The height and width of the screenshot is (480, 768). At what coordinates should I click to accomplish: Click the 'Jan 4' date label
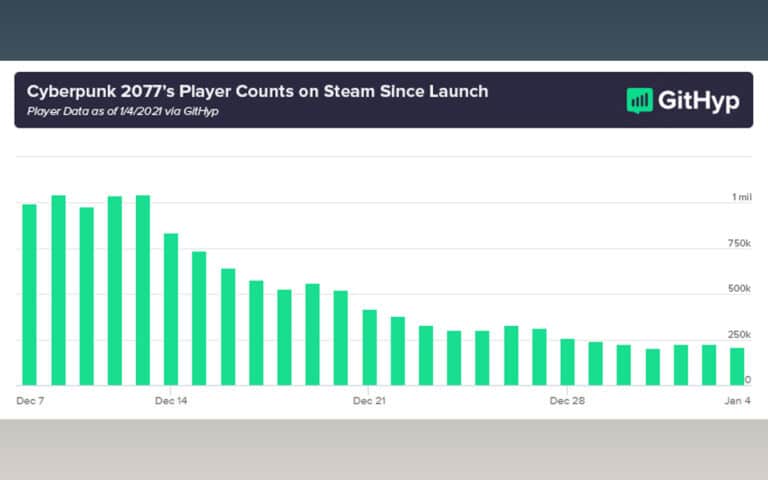point(739,400)
